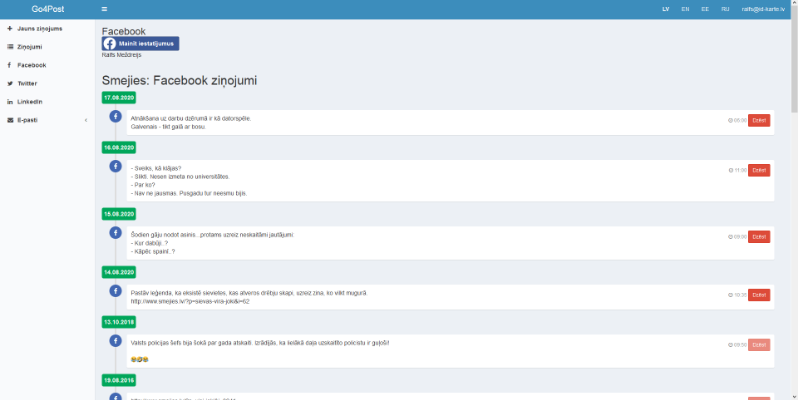
Task: Open E-pasti in the sidebar menu
Action: tap(47, 120)
